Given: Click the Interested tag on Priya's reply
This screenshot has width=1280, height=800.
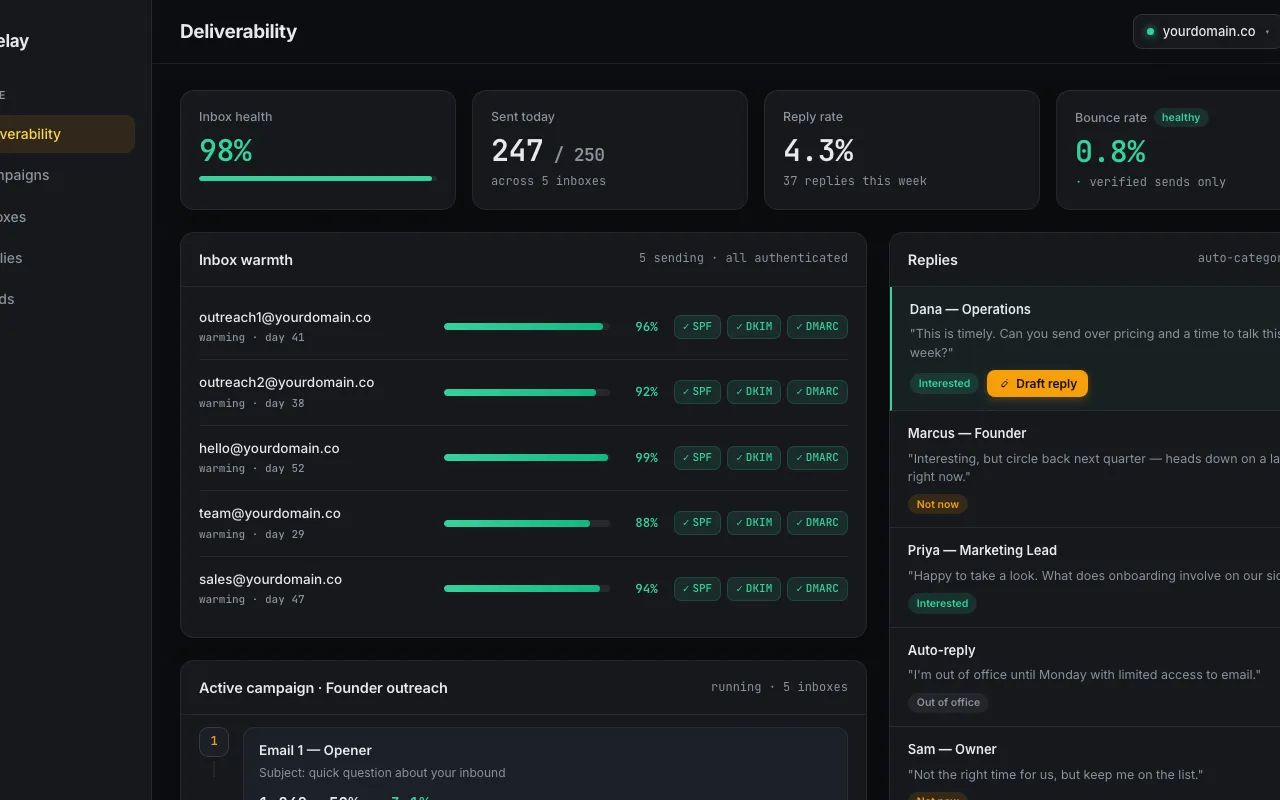Looking at the screenshot, I should point(942,603).
